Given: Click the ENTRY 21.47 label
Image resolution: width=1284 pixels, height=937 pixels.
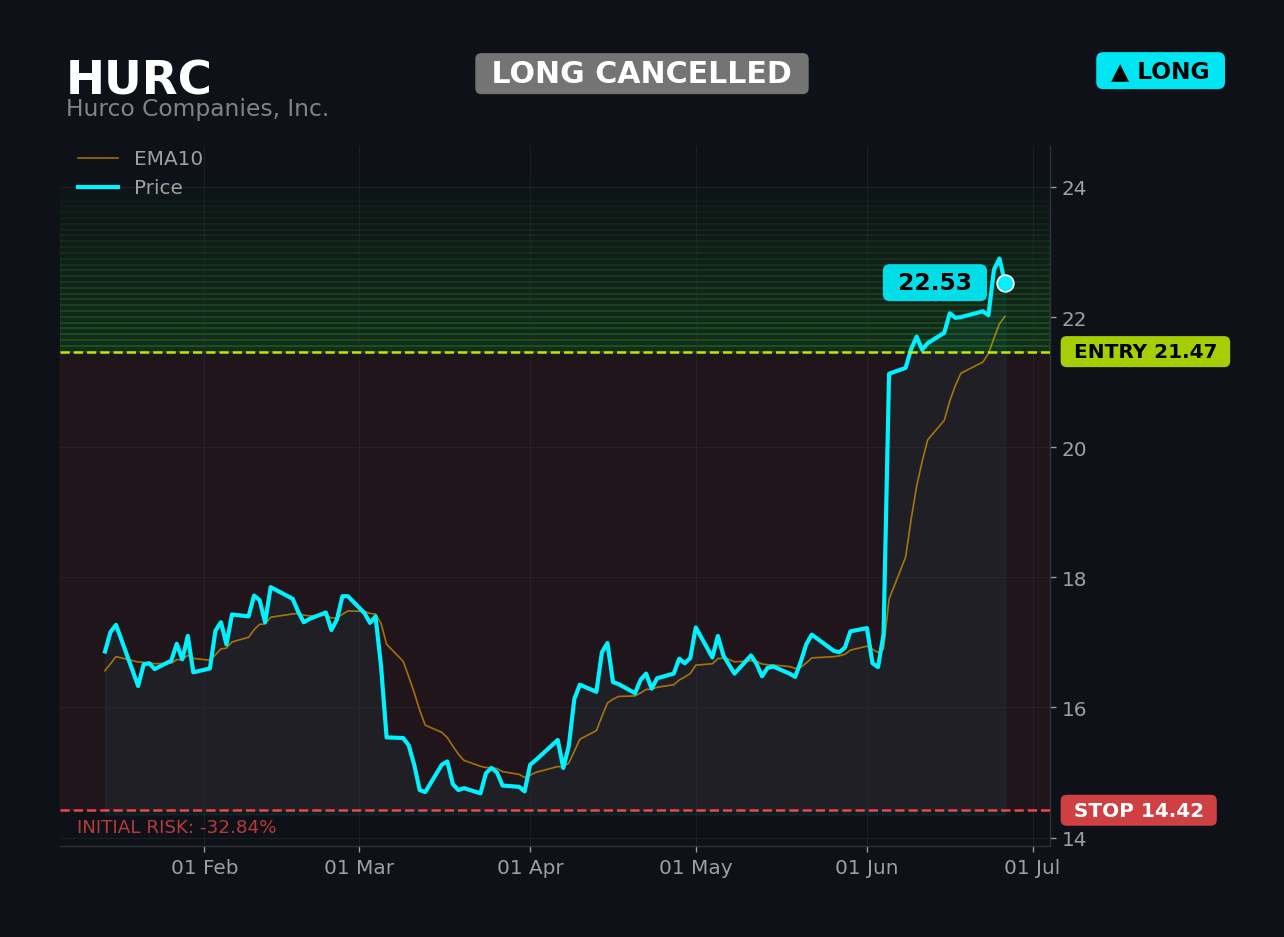Looking at the screenshot, I should pos(1145,352).
